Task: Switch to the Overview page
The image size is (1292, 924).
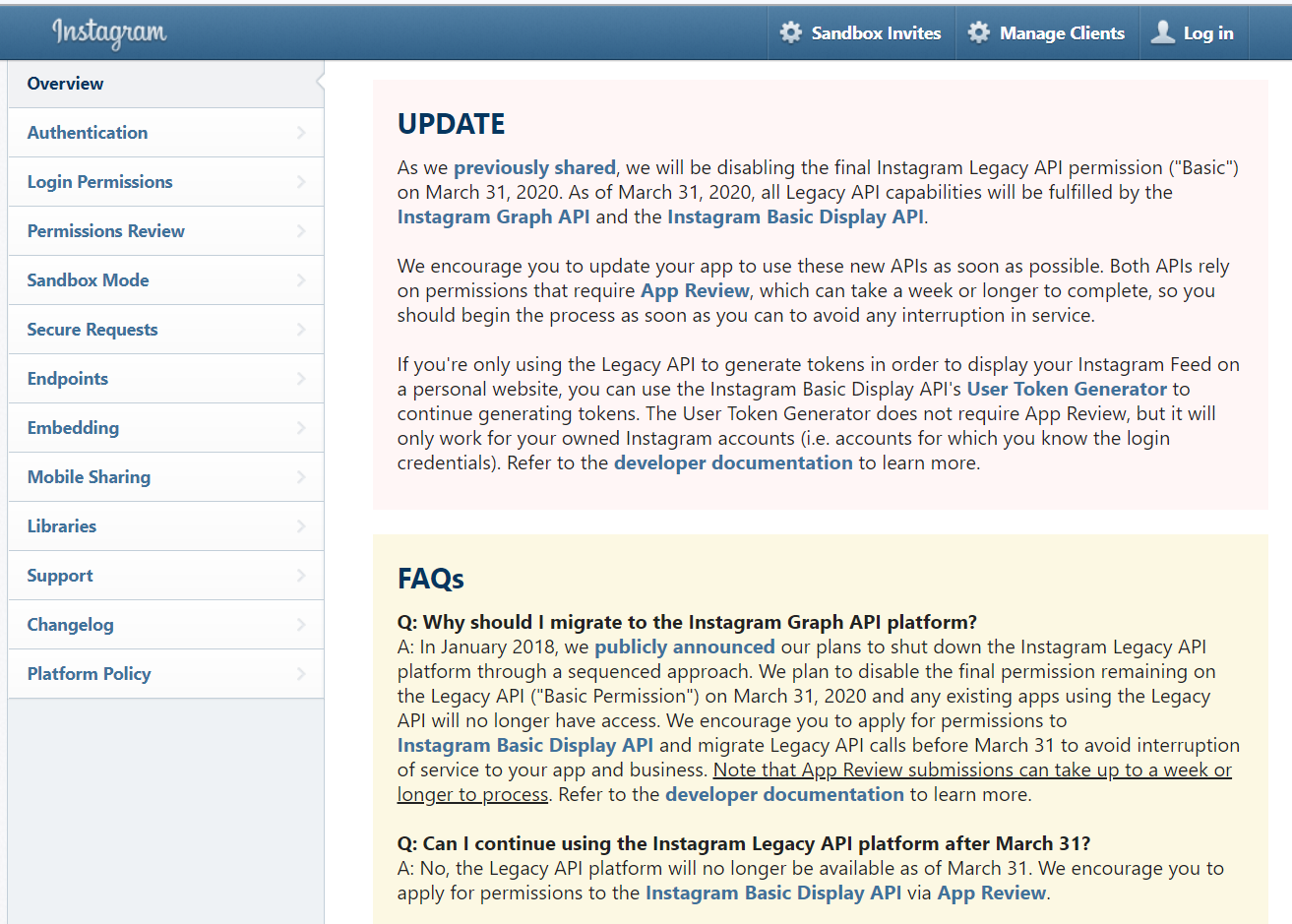Action: coord(65,83)
